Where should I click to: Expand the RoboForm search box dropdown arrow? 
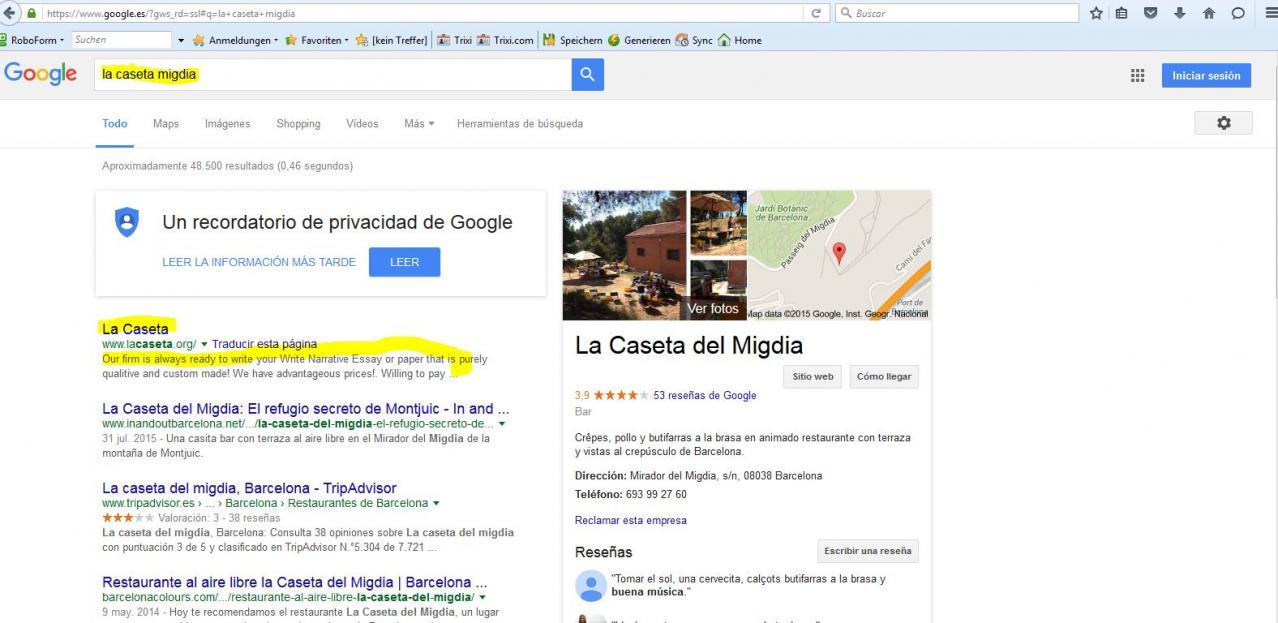[x=181, y=40]
